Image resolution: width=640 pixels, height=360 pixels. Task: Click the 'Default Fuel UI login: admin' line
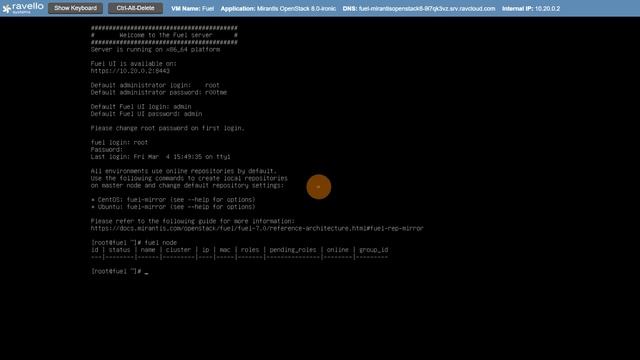(x=141, y=107)
